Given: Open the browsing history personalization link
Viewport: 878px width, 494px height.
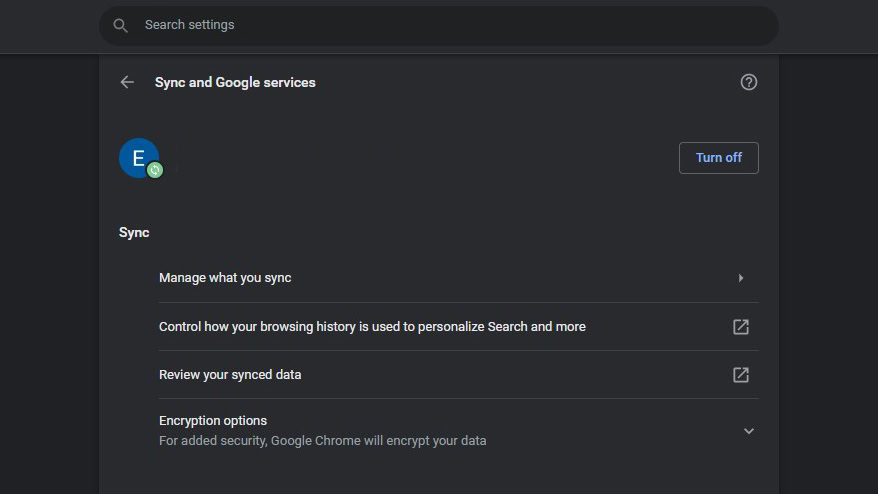Looking at the screenshot, I should pos(372,327).
